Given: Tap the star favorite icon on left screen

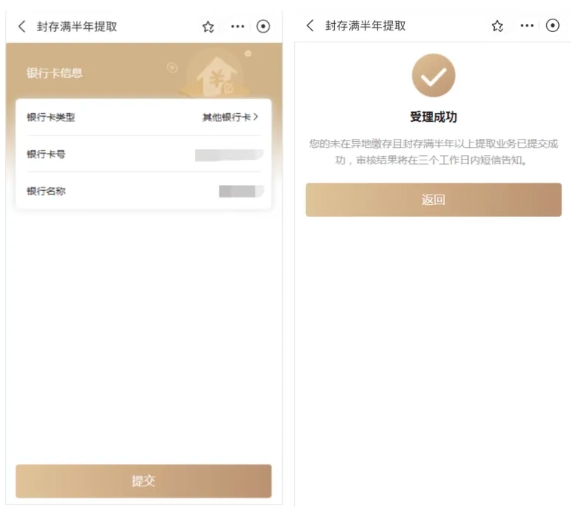Looking at the screenshot, I should click(208, 27).
